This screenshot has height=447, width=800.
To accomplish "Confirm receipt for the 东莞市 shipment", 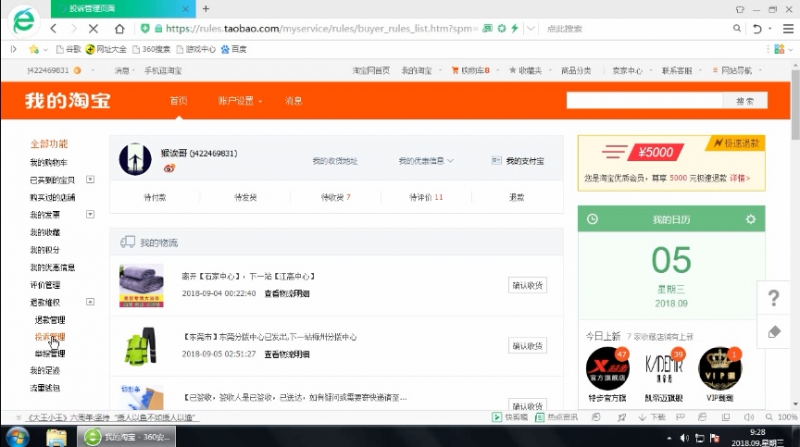I will 528,346.
